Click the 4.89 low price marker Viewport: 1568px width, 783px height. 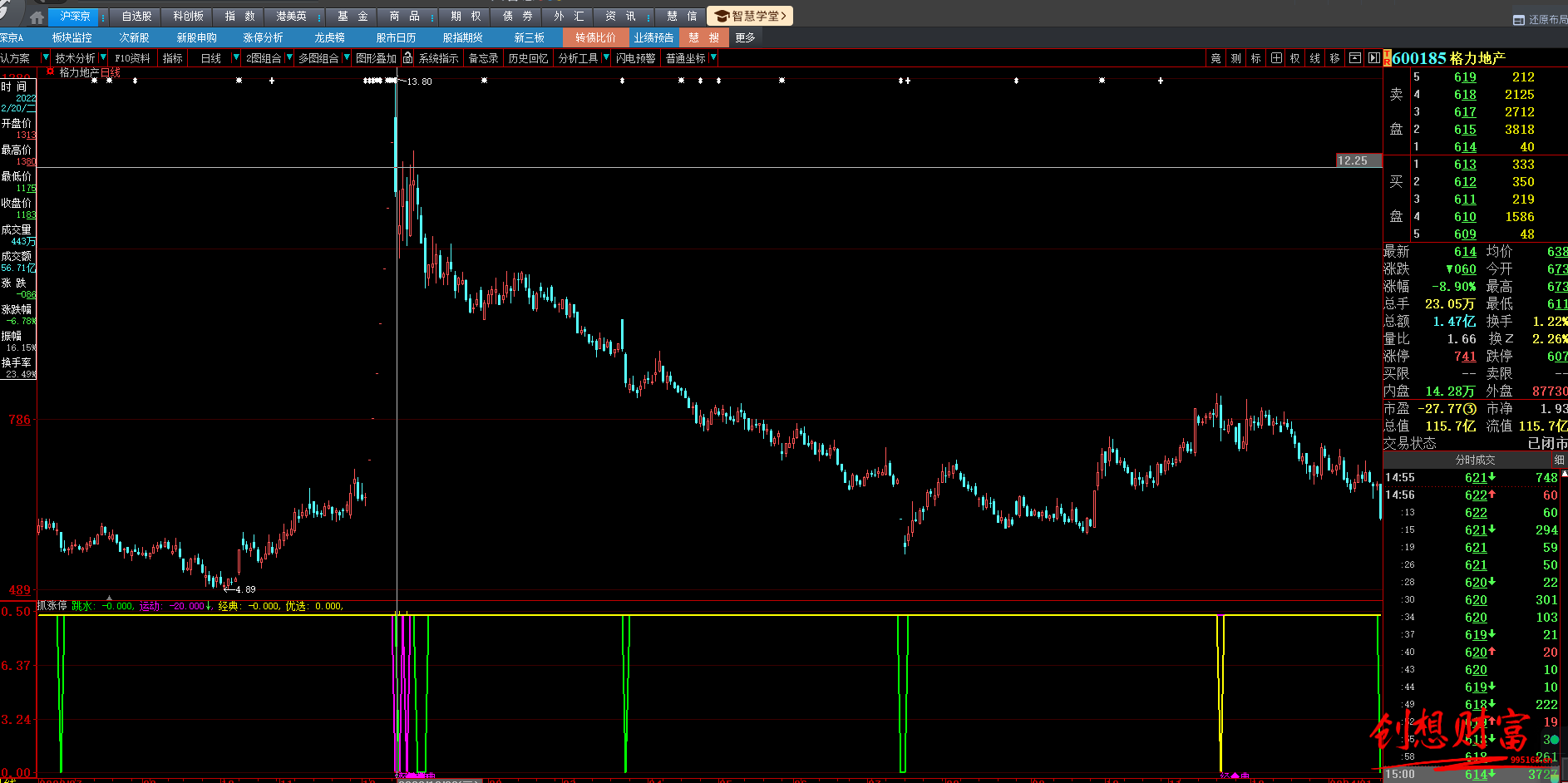point(245,589)
